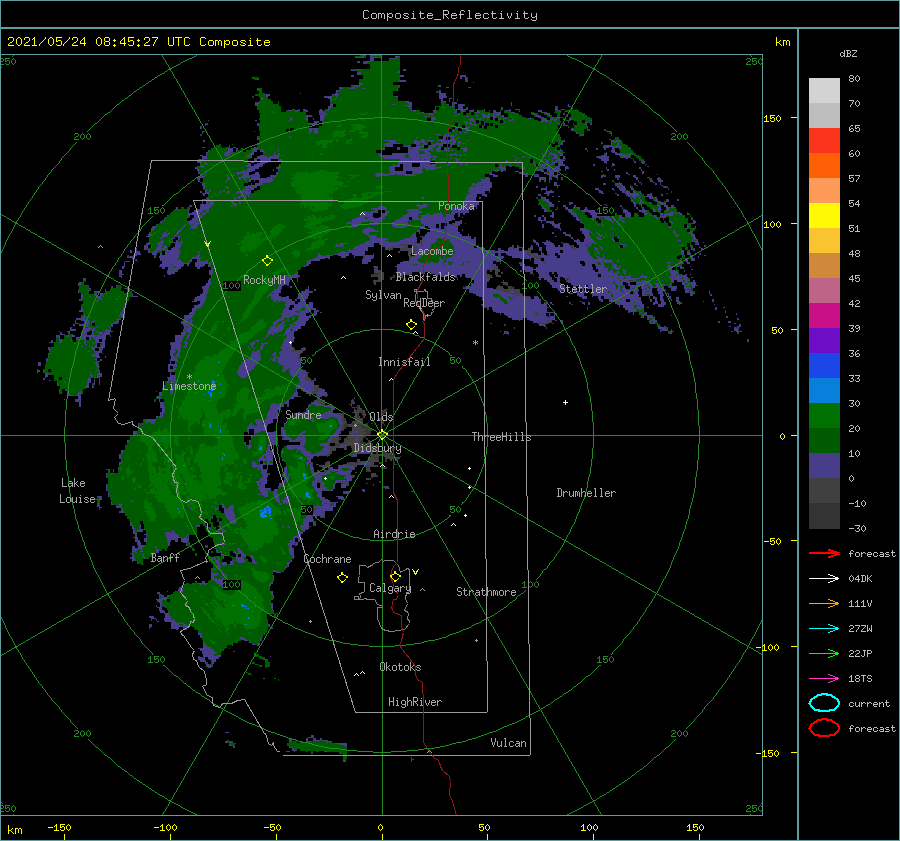Click the red 'forecast' ellipse legend icon
Screen dimensions: 900x841
click(x=824, y=727)
